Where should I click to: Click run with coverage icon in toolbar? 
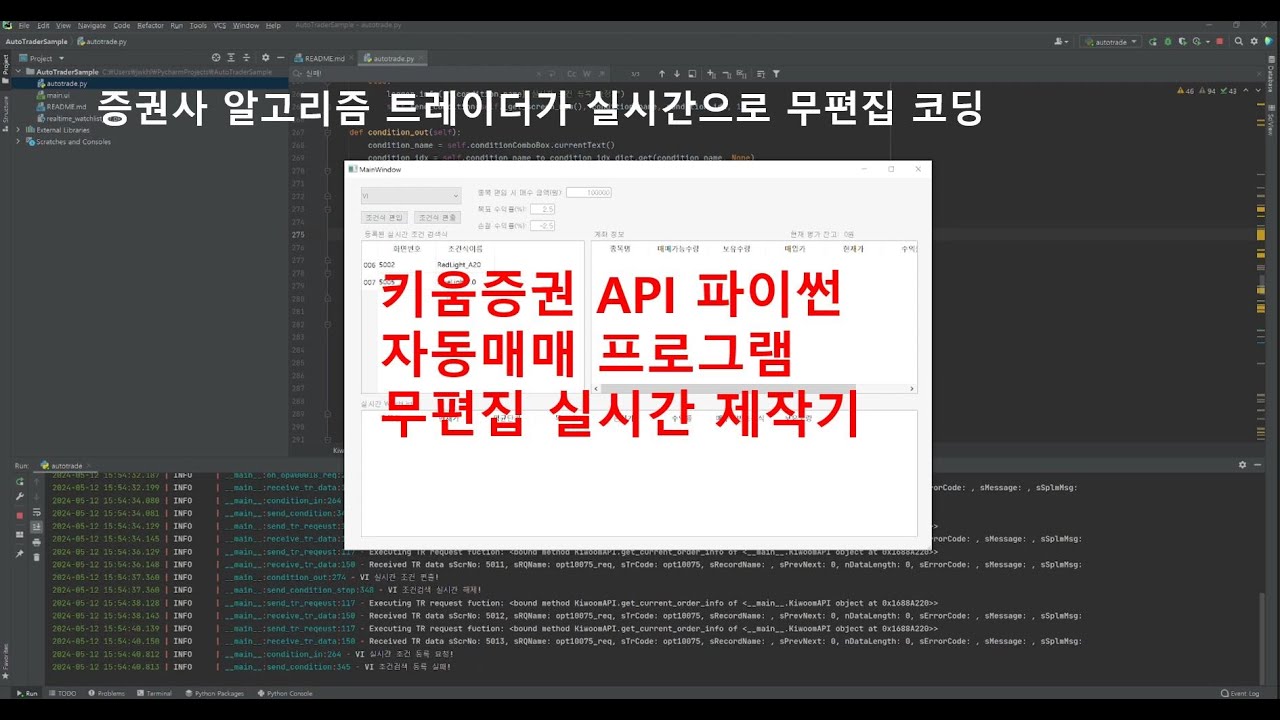coord(1181,42)
